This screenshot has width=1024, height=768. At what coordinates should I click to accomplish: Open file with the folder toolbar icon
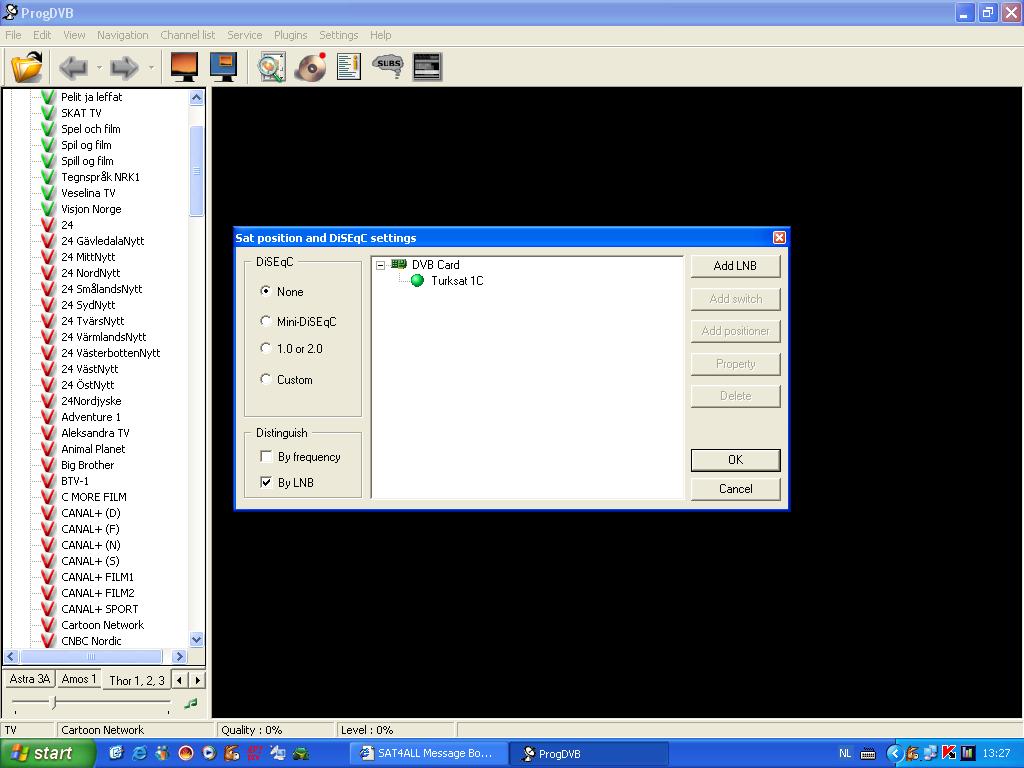tap(27, 67)
